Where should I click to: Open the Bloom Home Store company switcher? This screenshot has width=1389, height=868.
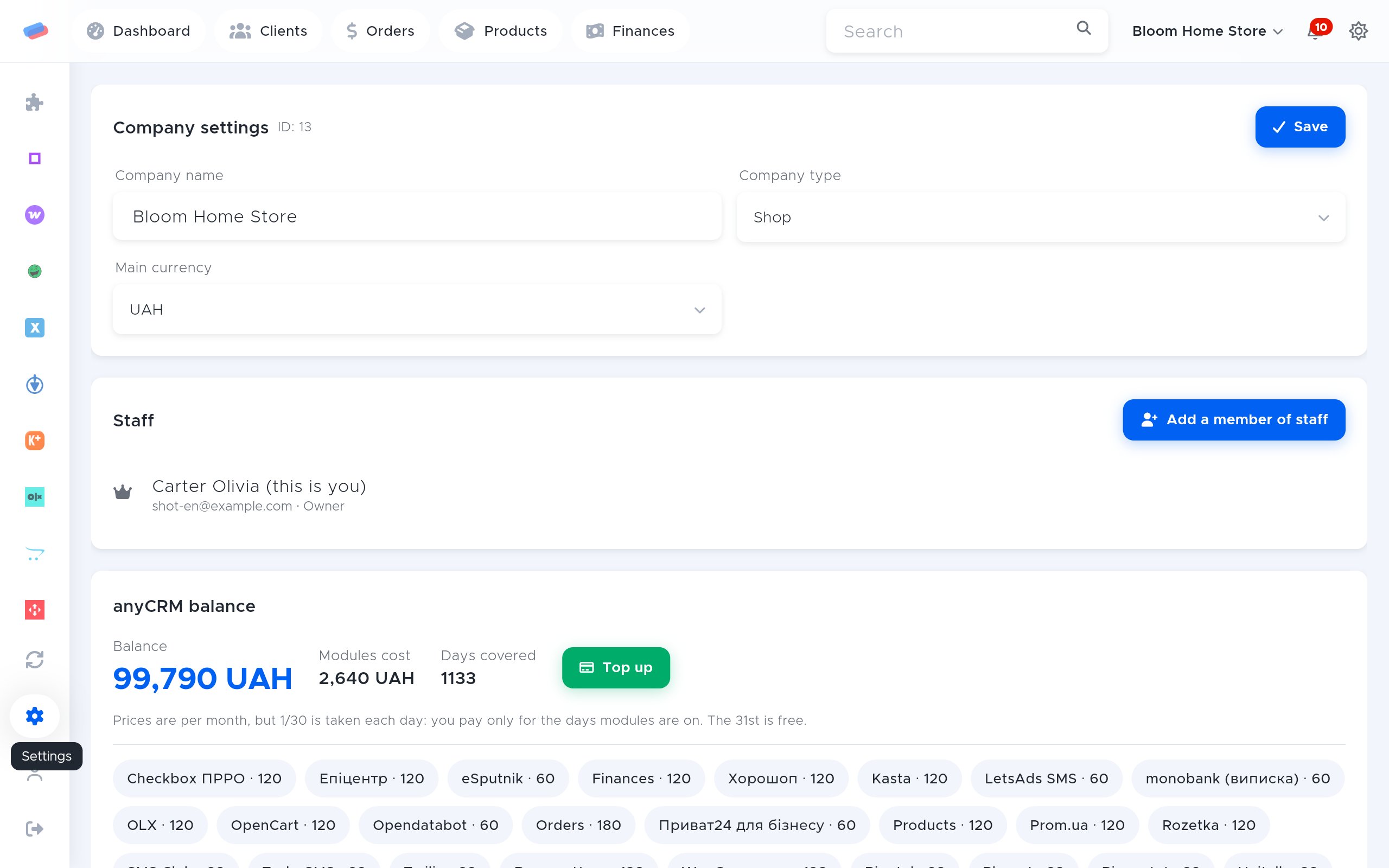point(1207,31)
